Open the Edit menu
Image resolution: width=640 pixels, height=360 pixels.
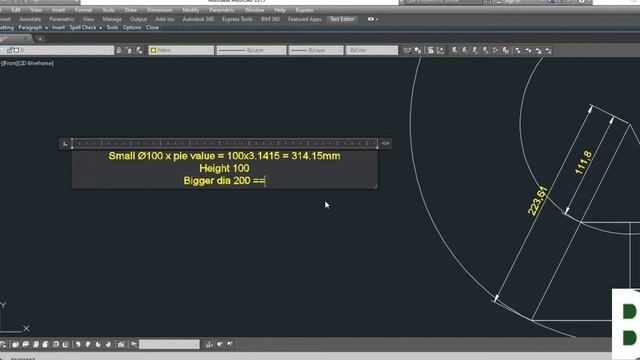point(16,10)
